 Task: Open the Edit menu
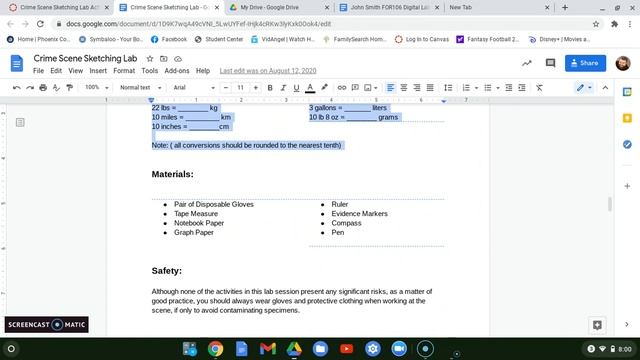tap(56, 71)
